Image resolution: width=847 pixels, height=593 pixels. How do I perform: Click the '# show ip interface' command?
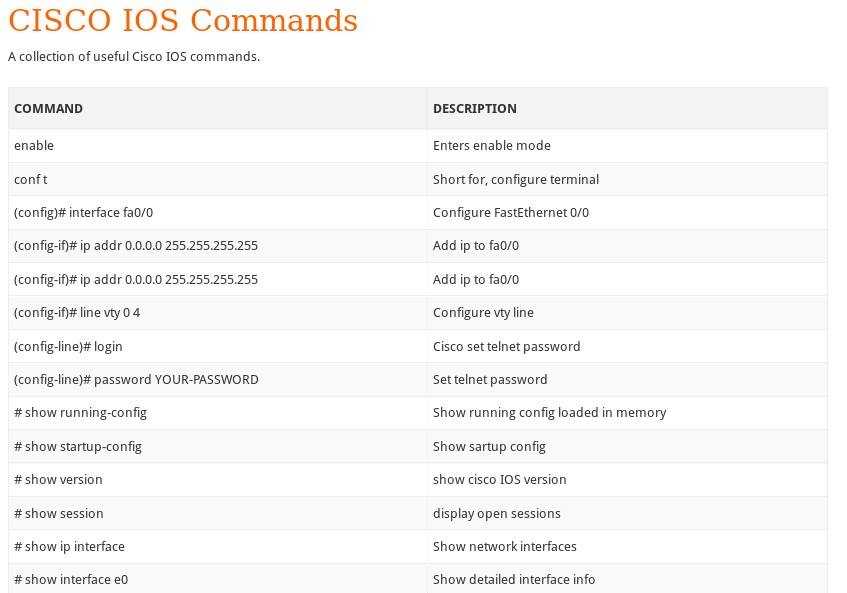(69, 547)
